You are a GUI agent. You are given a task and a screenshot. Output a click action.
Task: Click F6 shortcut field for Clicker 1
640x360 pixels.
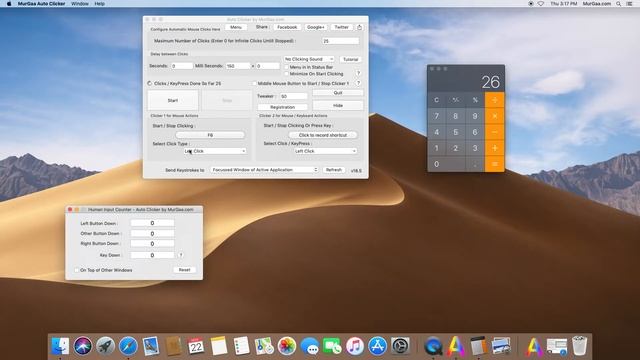[x=210, y=135]
